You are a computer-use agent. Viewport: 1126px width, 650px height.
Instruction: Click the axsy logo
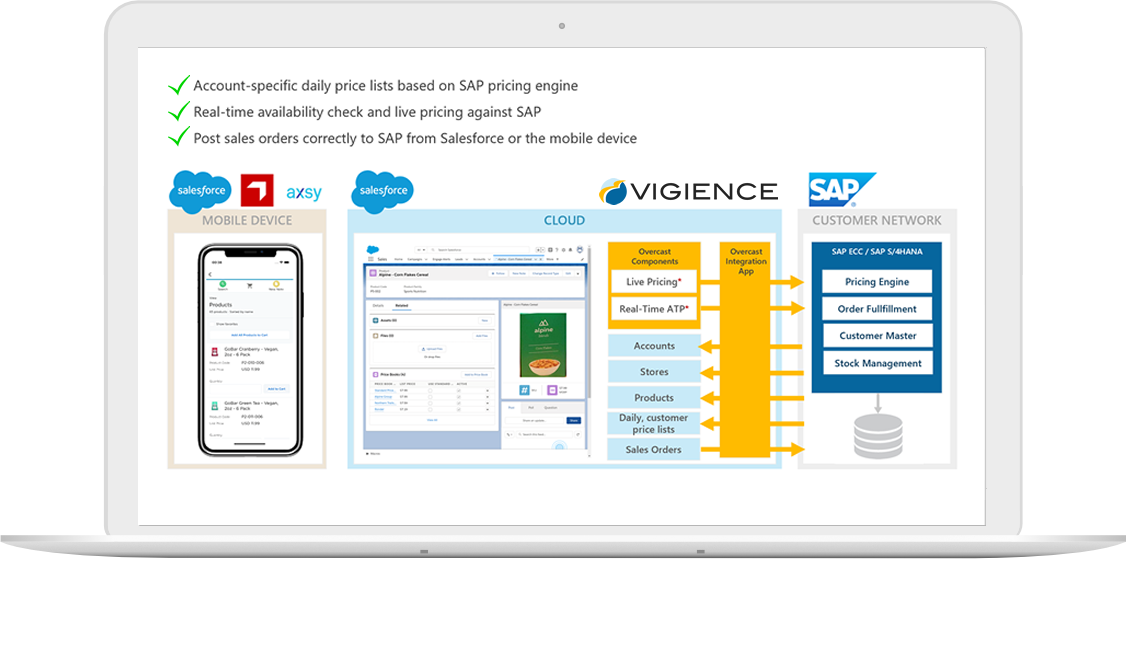[x=304, y=192]
